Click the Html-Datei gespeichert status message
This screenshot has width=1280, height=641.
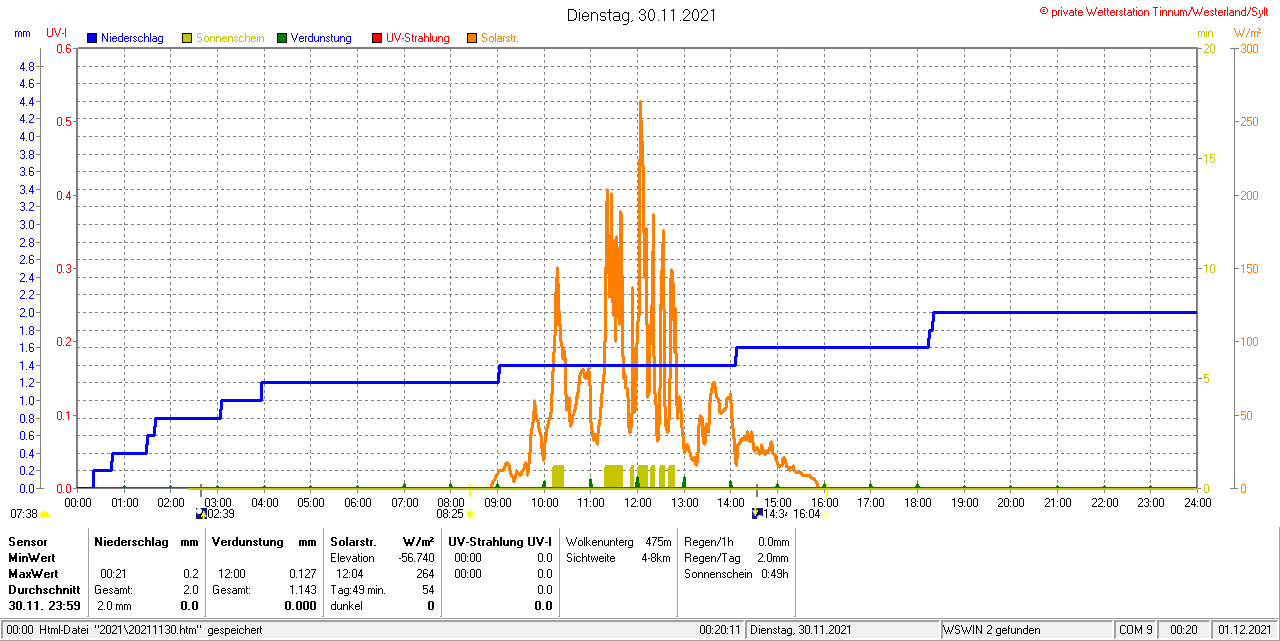point(151,630)
